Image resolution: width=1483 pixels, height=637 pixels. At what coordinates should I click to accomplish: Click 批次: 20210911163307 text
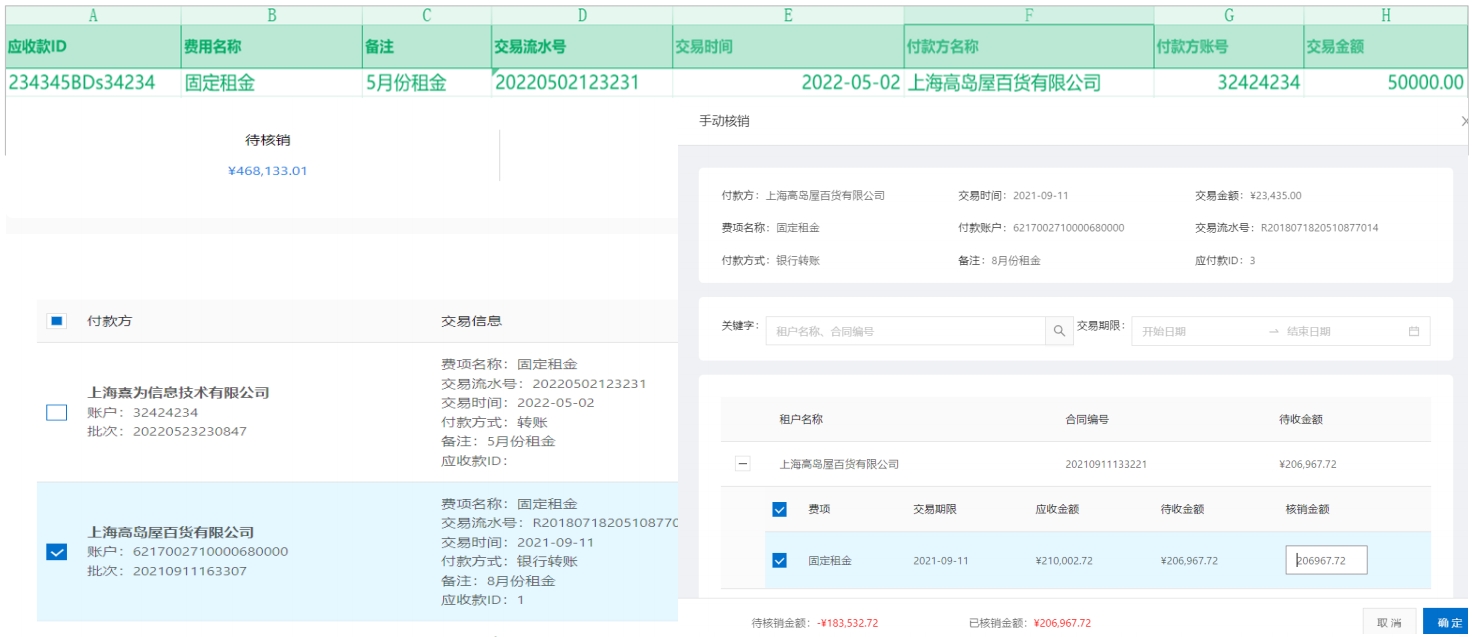pyautogui.click(x=167, y=571)
